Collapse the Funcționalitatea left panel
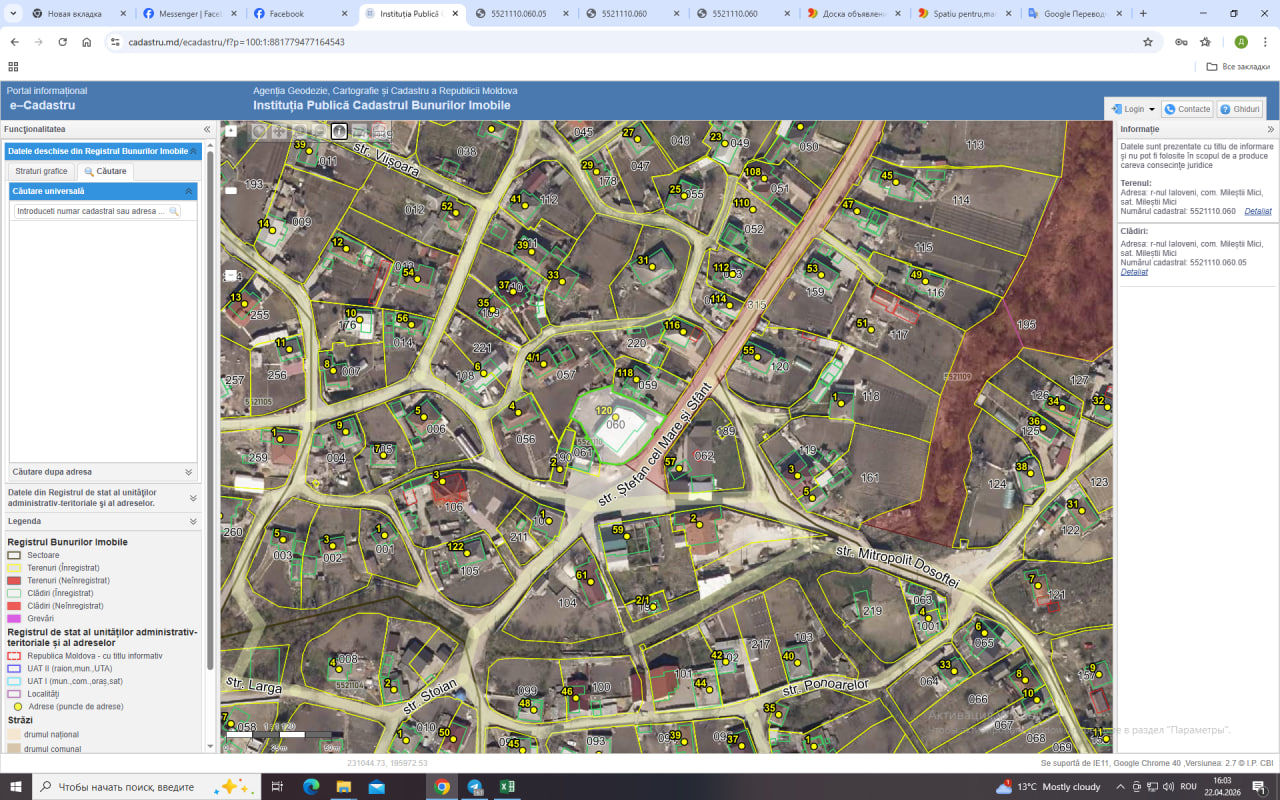1280x800 pixels. 207,129
